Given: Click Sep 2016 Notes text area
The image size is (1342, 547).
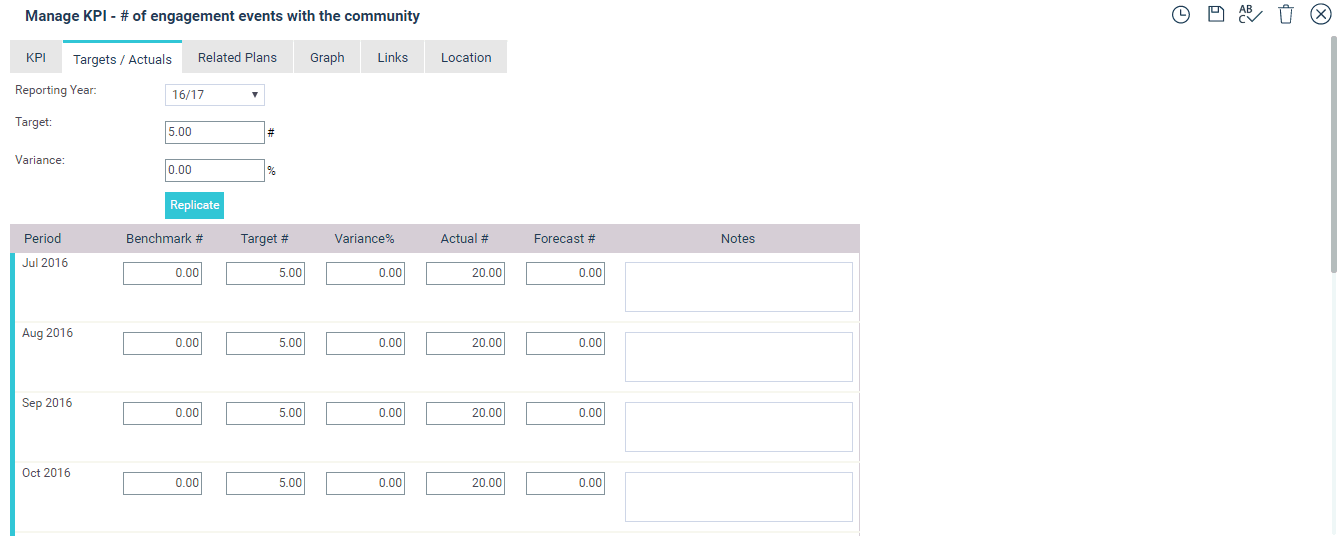Looking at the screenshot, I should click(x=739, y=427).
